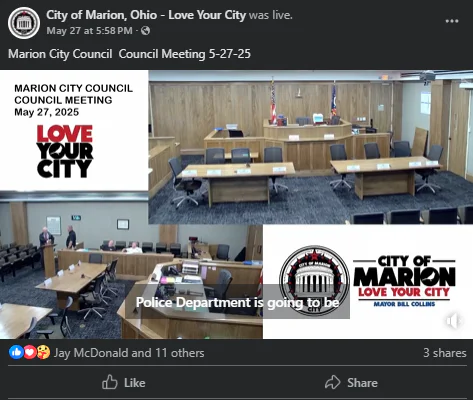Screen dimensions: 473x400
Task: Click the care emoji reaction icon
Action: pyautogui.click(x=43, y=352)
